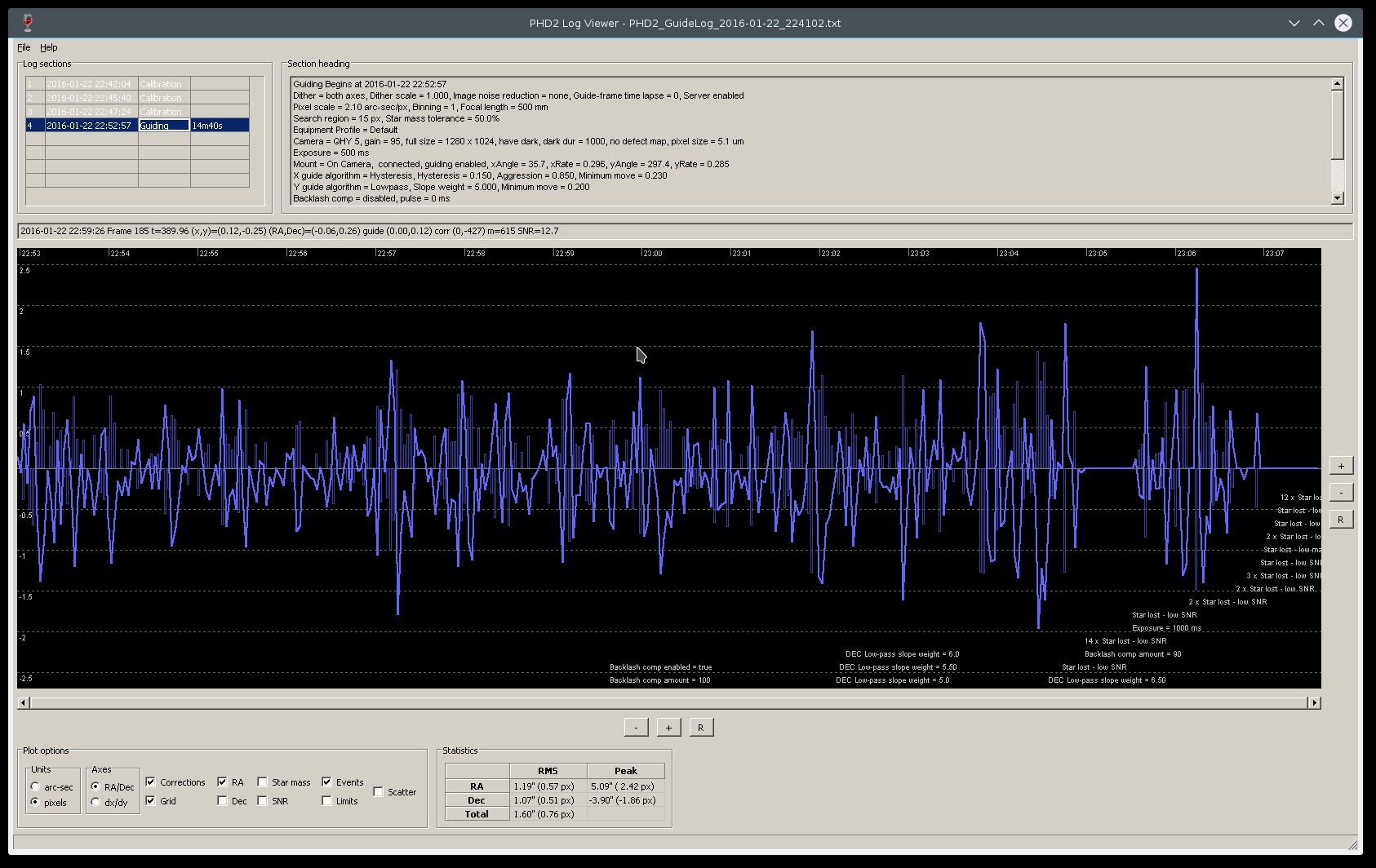Click vertical zoom out minus button
Screen dimensions: 1376x868
[1341, 493]
